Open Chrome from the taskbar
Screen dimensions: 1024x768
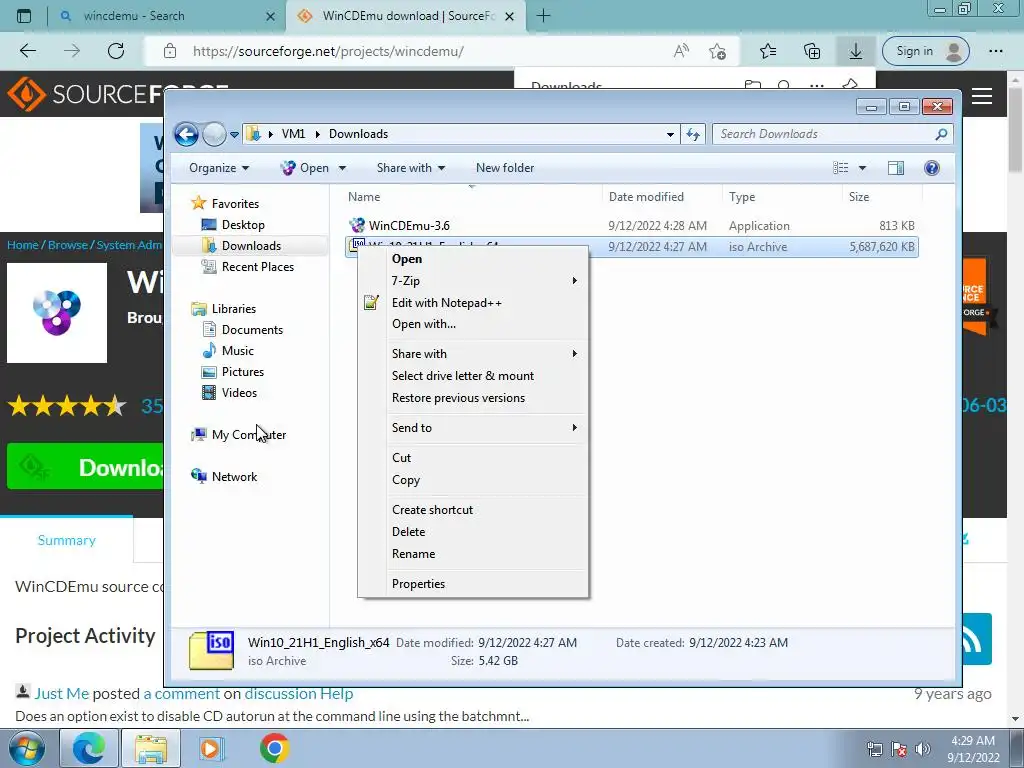click(274, 748)
